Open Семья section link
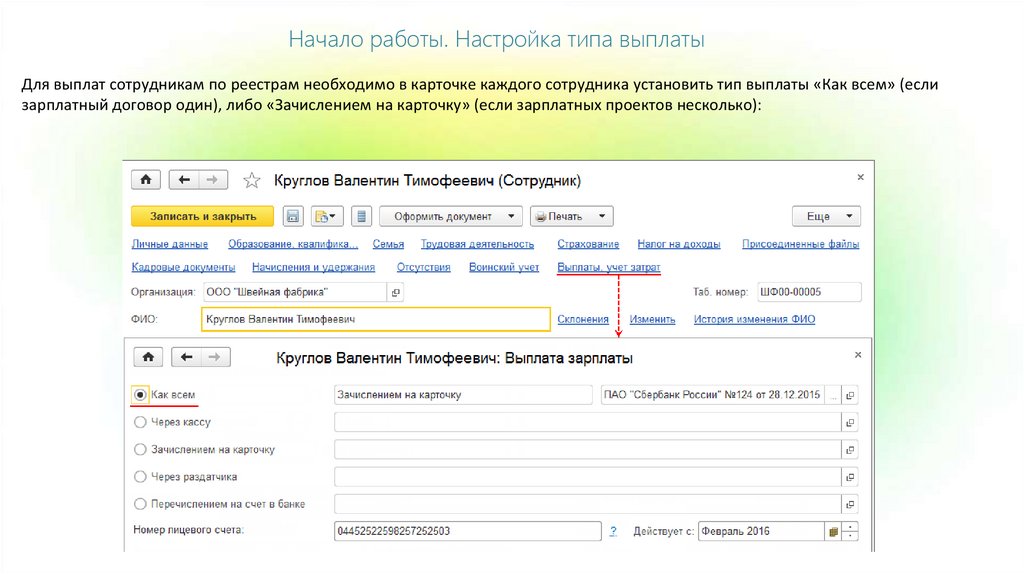This screenshot has width=1024, height=574. (x=388, y=244)
